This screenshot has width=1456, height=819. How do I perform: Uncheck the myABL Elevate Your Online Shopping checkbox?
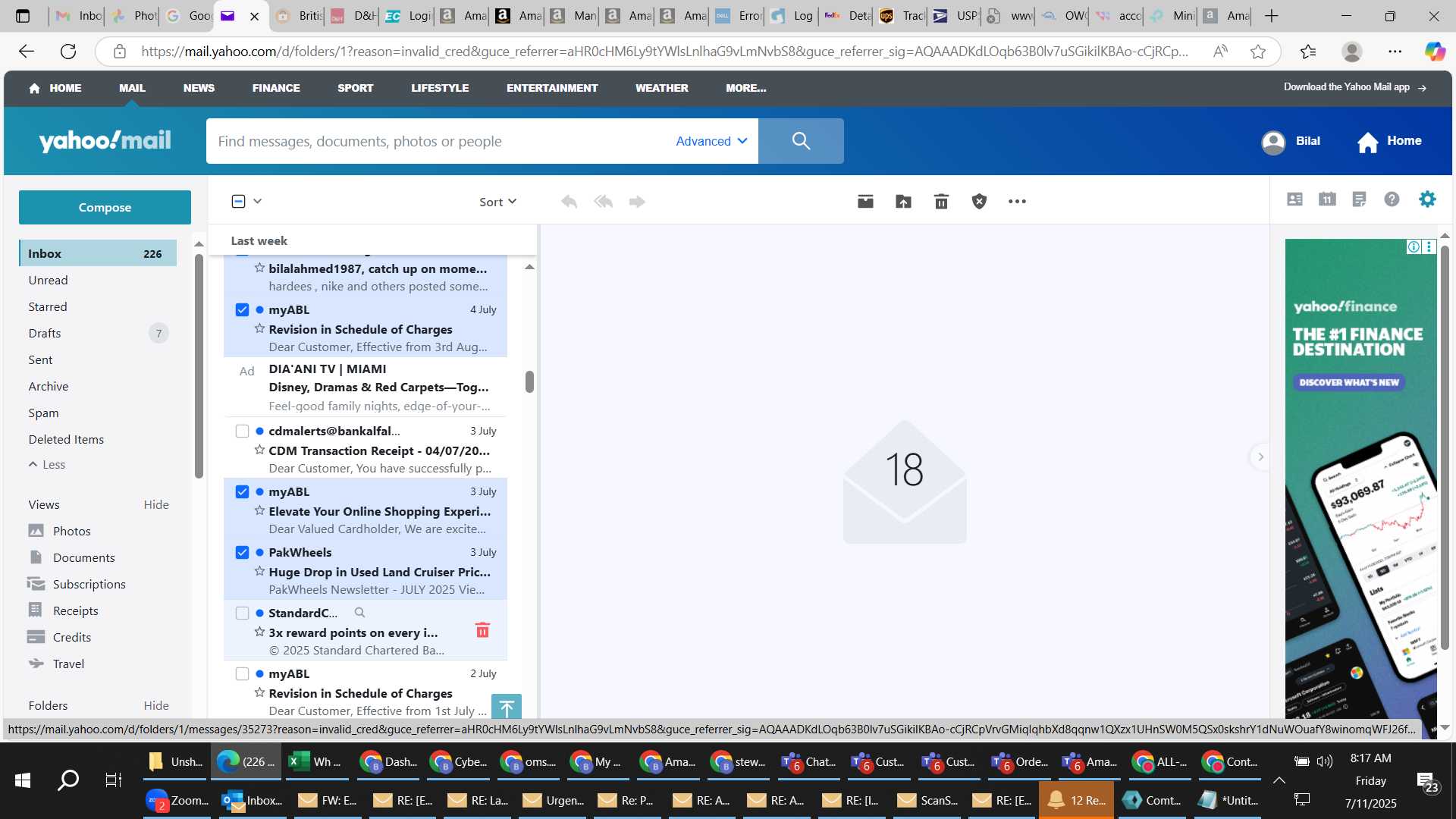[242, 491]
